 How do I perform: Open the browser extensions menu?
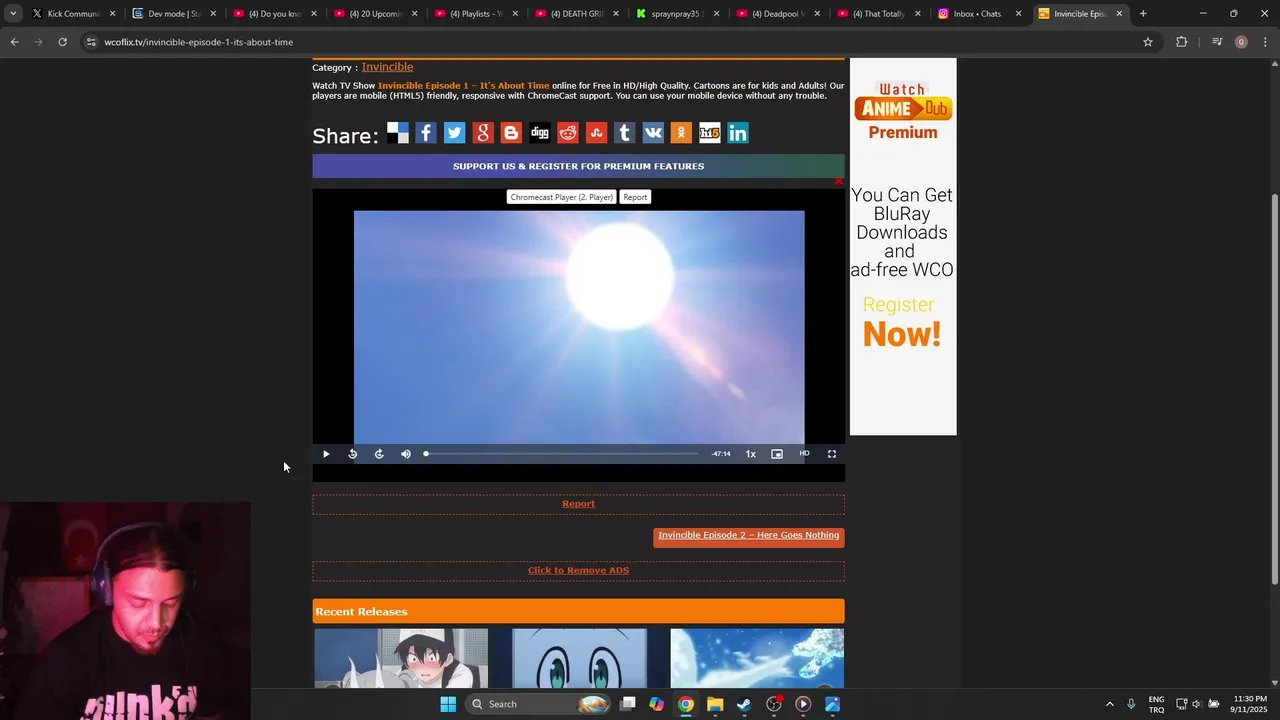click(x=1181, y=42)
